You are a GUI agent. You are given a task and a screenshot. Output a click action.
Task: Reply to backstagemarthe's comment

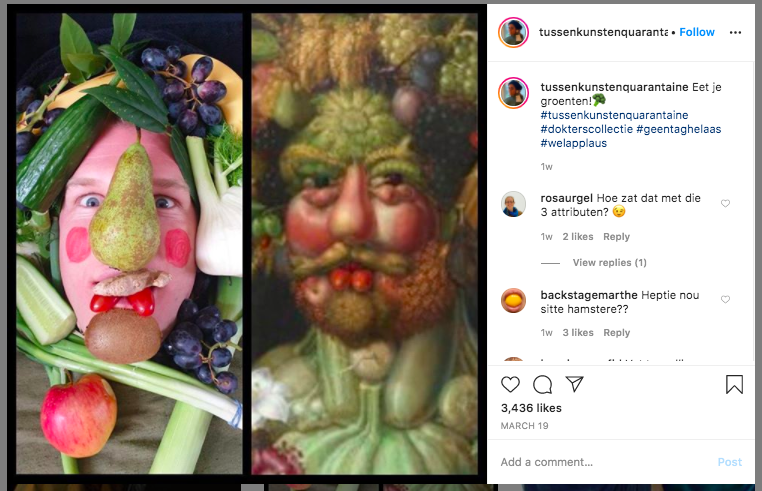pyautogui.click(x=617, y=333)
